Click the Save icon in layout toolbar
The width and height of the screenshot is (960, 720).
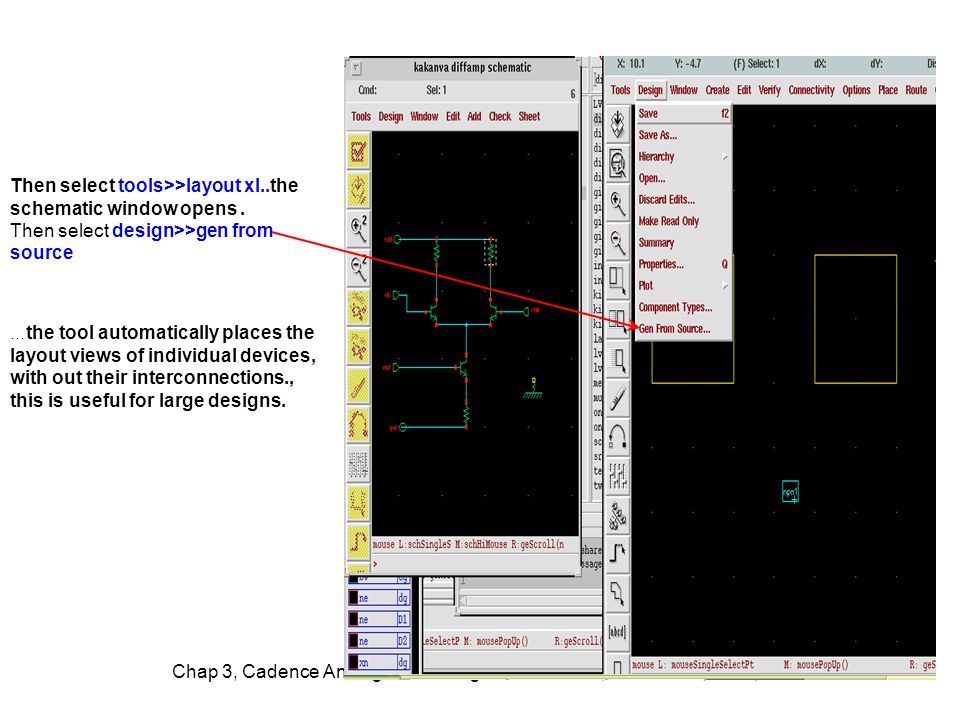[618, 124]
